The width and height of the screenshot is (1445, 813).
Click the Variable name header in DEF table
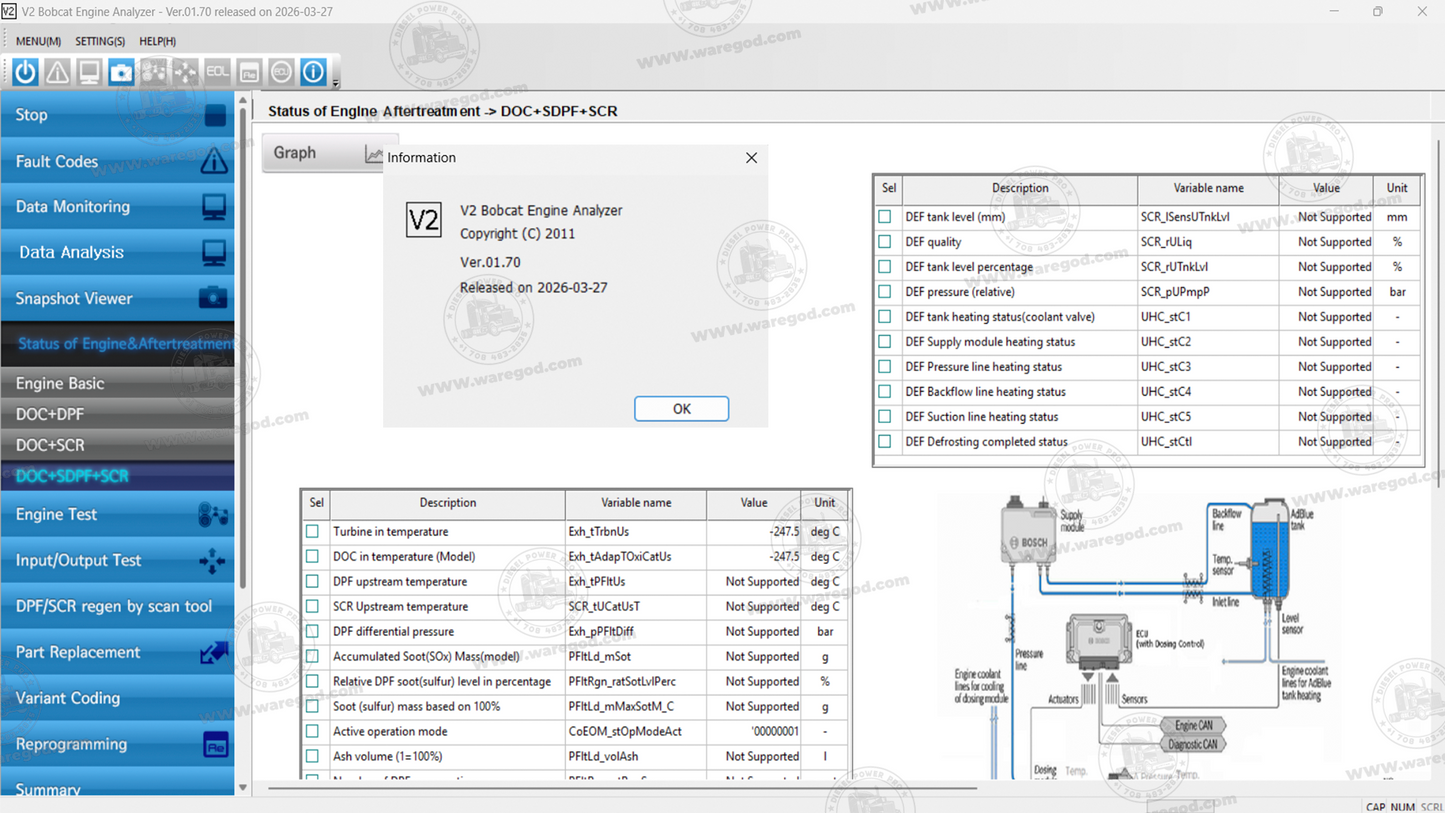(x=1208, y=188)
